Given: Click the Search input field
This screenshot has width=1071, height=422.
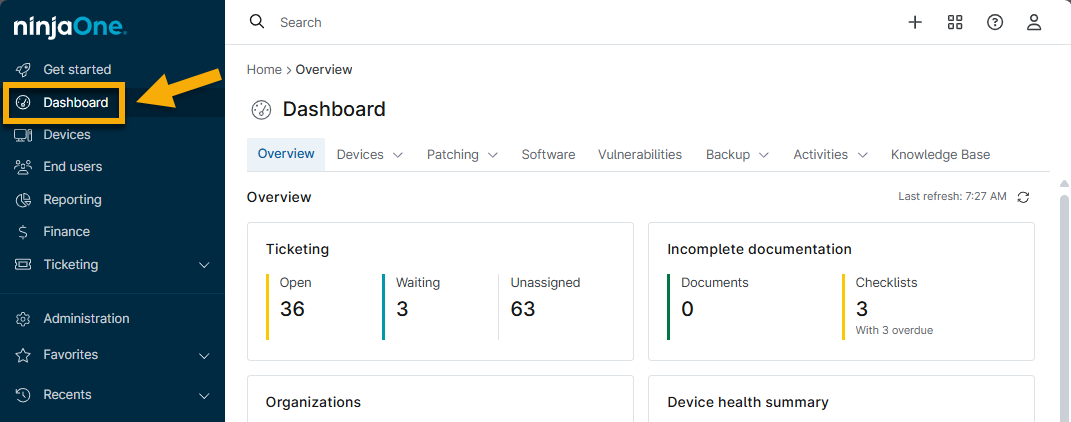Looking at the screenshot, I should (500, 22).
